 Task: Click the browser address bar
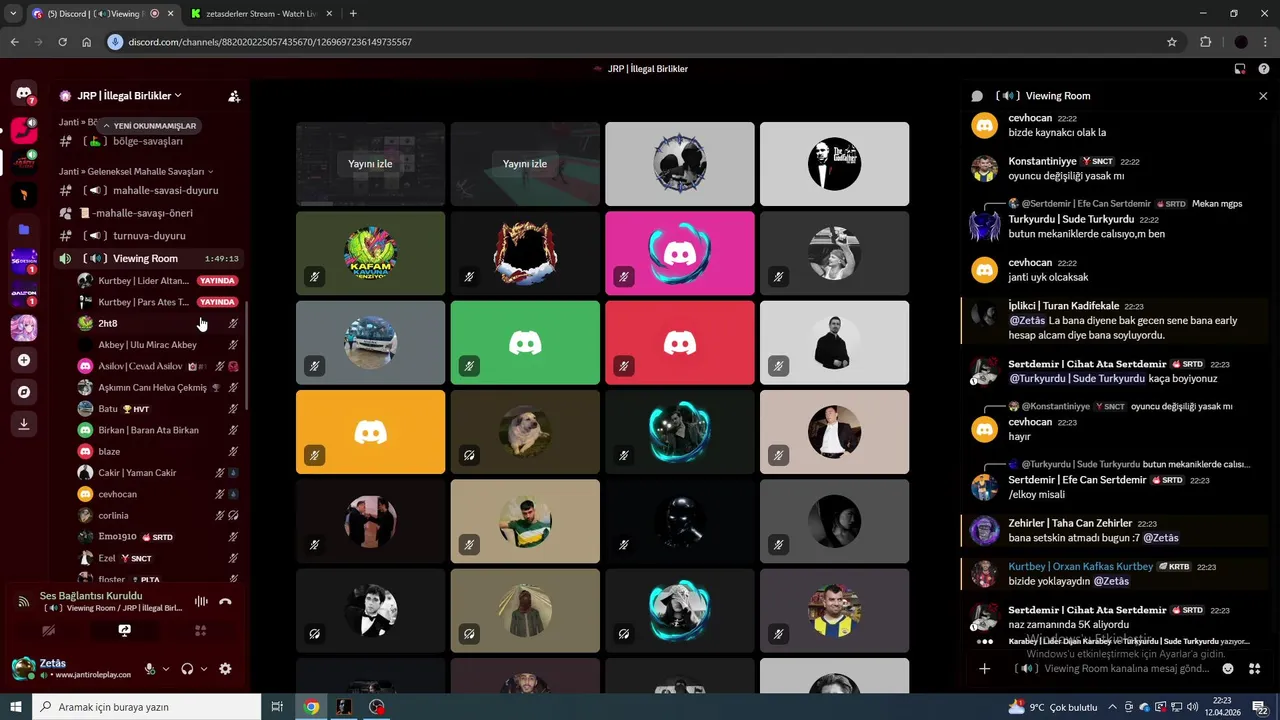(640, 42)
